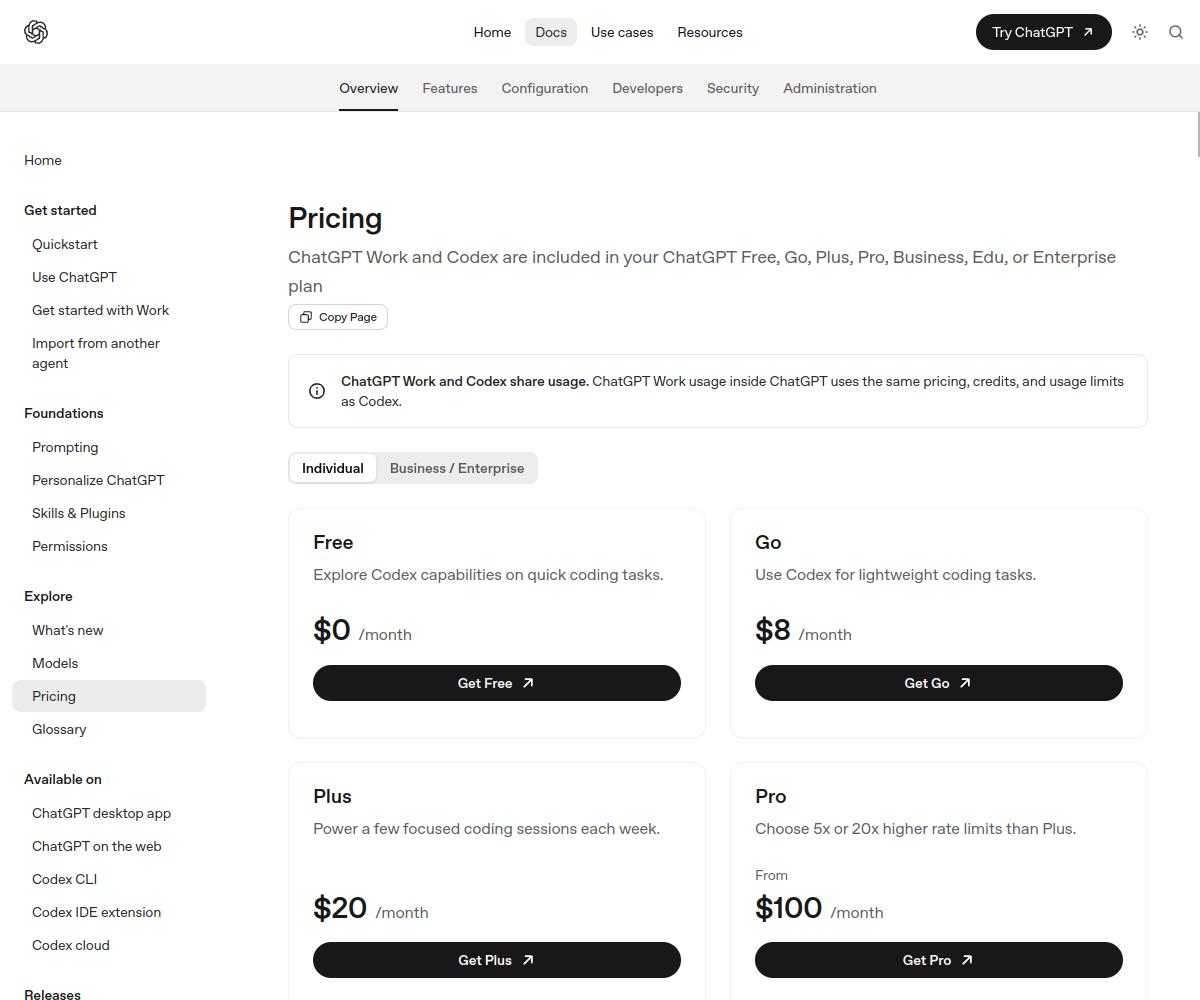Click the Plus plan title
Image resolution: width=1200 pixels, height=1000 pixels.
pyautogui.click(x=332, y=796)
